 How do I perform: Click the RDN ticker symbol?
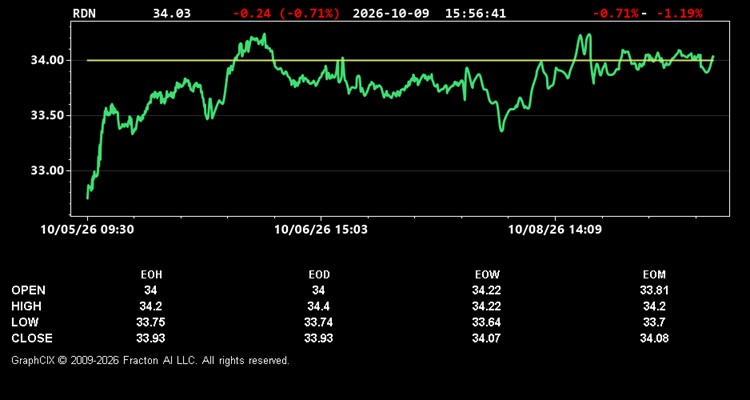coord(84,13)
